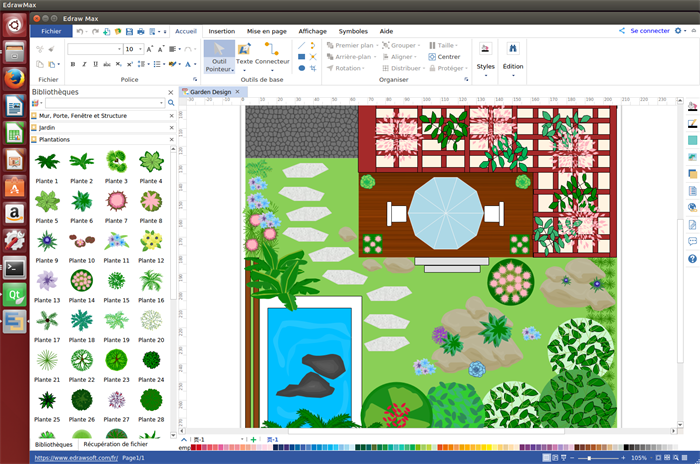Open the help icon in right sidebar
The height and width of the screenshot is (464, 700).
tap(692, 259)
